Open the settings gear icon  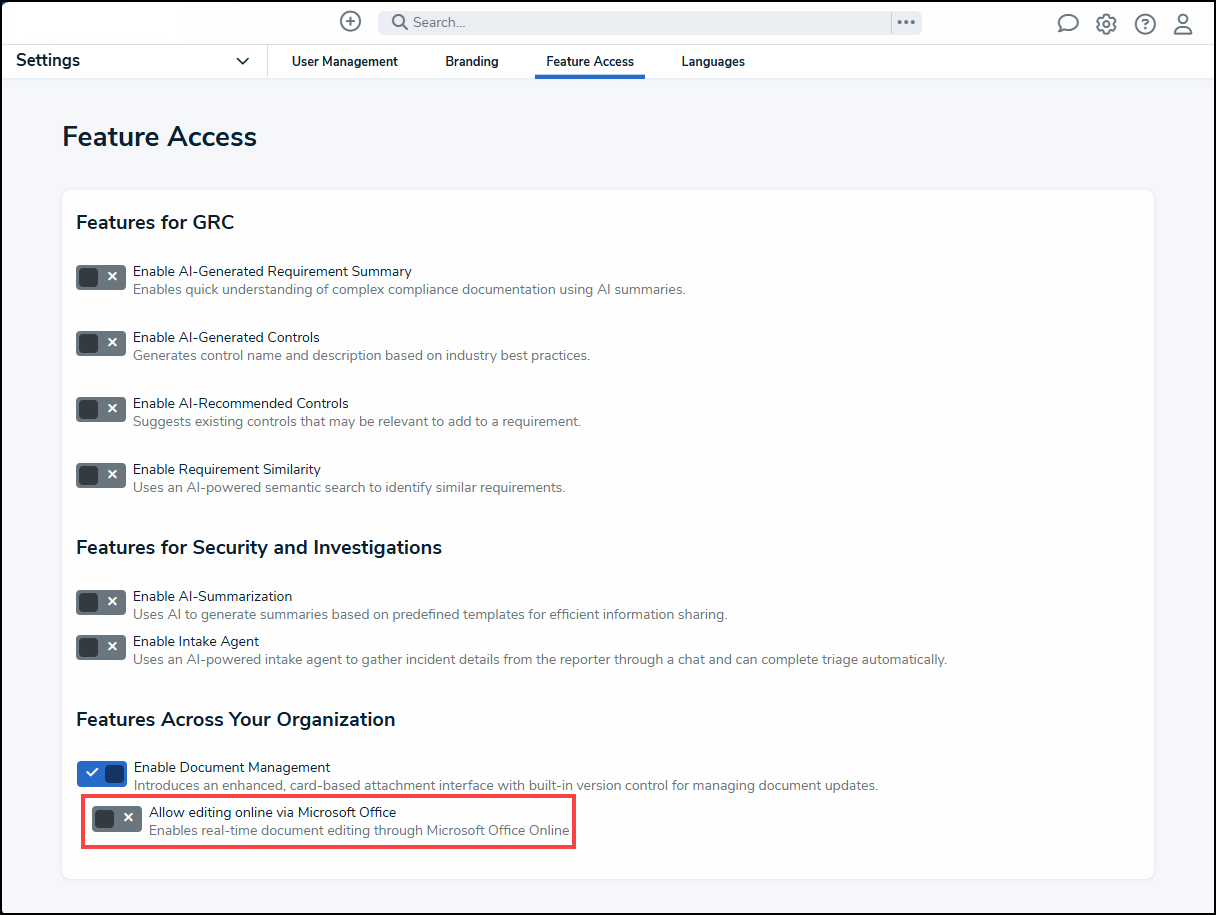tap(1106, 24)
